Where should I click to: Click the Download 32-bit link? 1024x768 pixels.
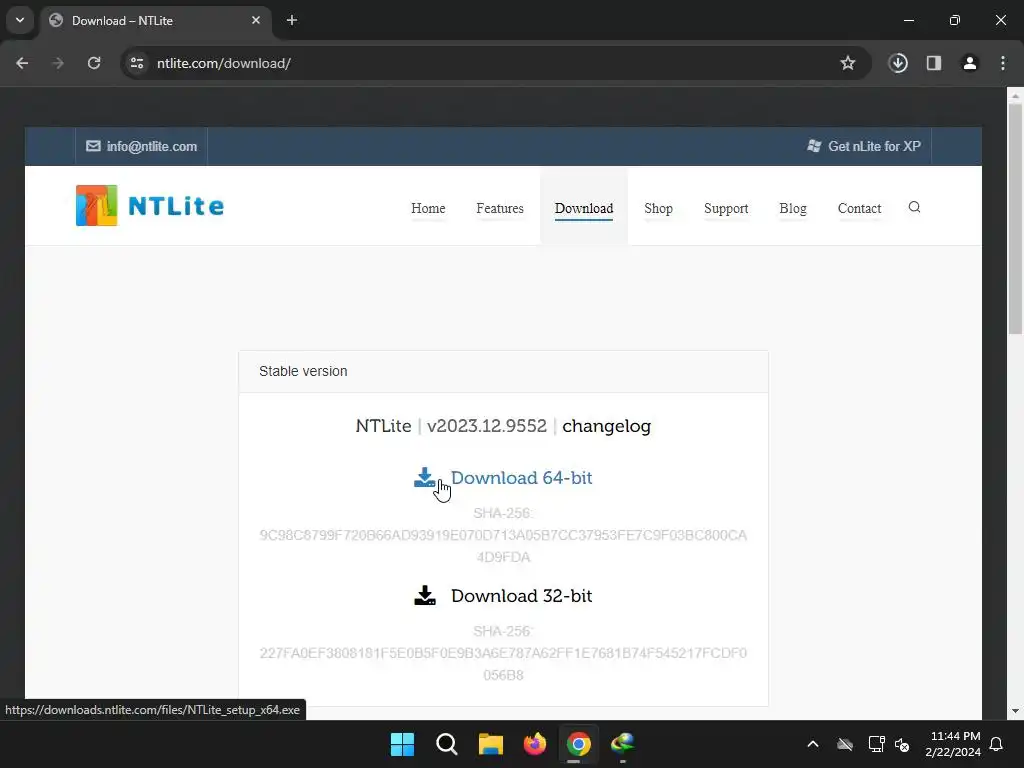[521, 596]
